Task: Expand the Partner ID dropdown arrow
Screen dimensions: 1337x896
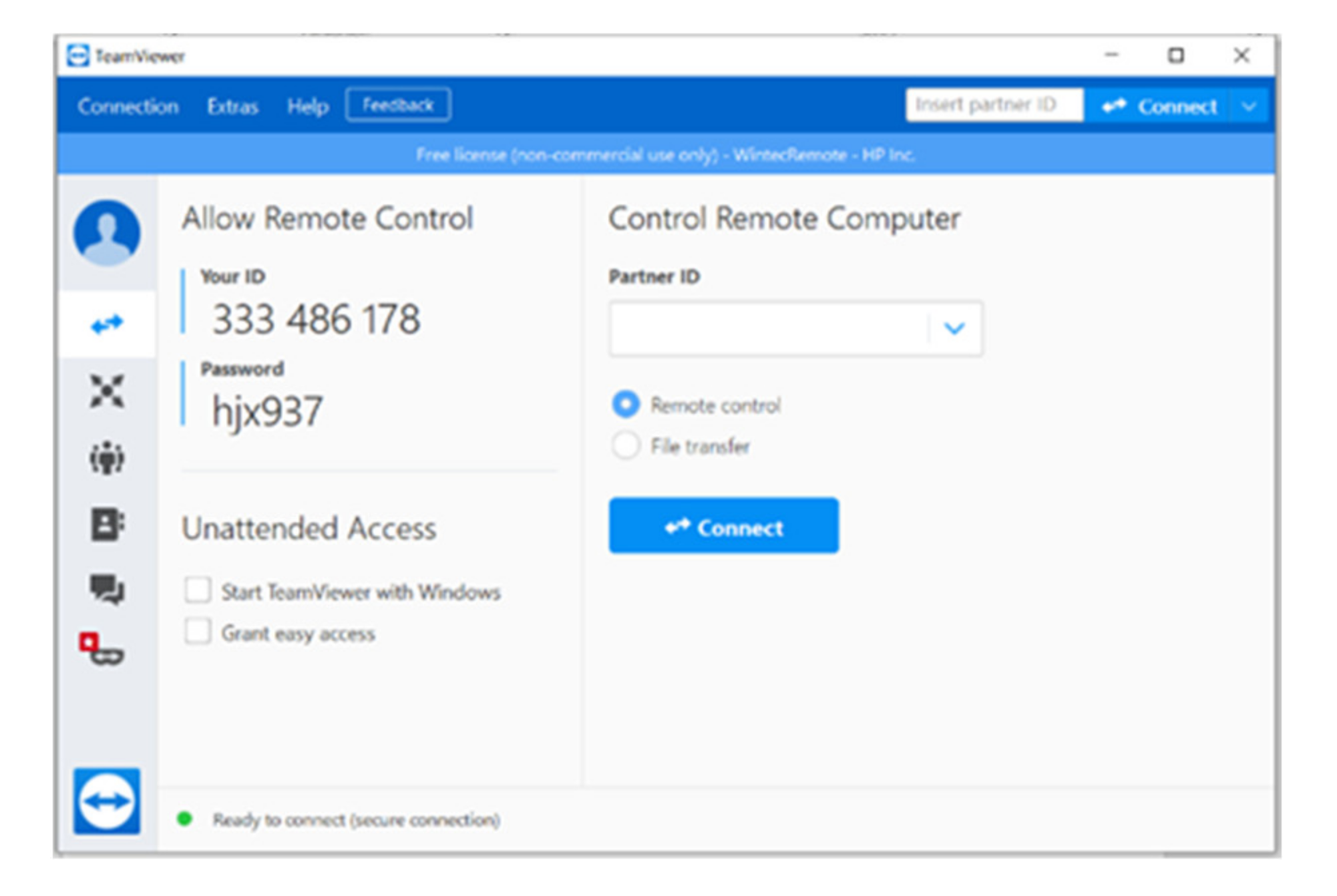Action: coord(954,328)
